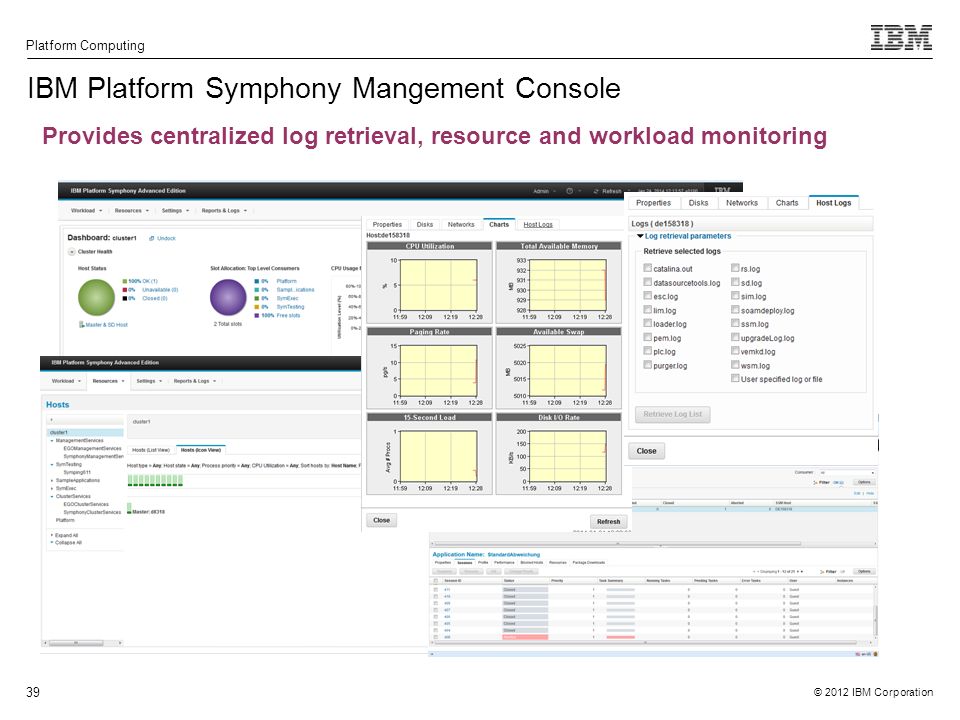Click the purple Free slots legend swatch

(x=257, y=315)
